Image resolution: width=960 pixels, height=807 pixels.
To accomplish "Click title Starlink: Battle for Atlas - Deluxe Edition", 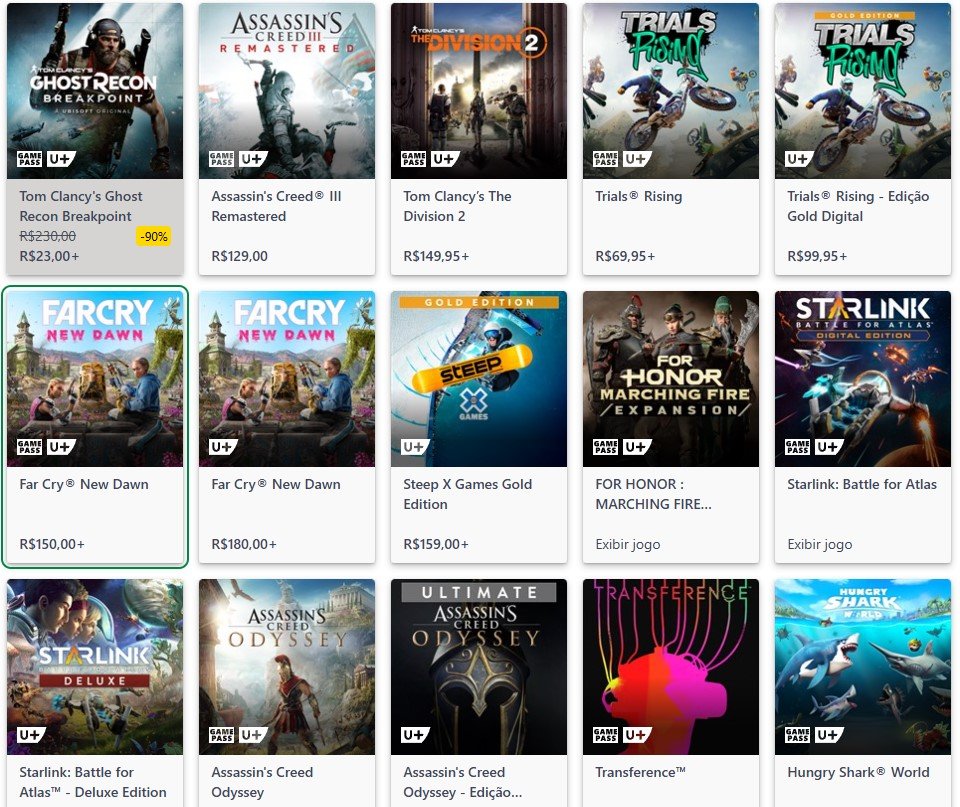I will pos(92,782).
